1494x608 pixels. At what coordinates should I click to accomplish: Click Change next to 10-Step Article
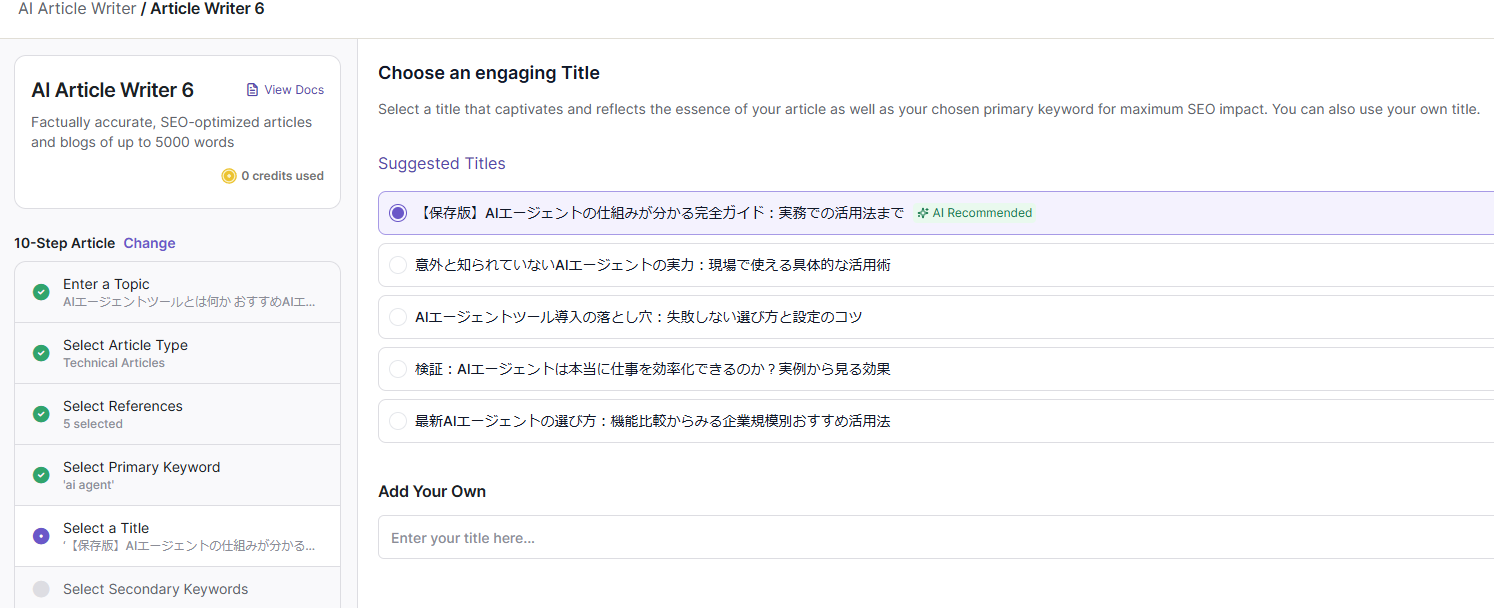pyautogui.click(x=149, y=243)
